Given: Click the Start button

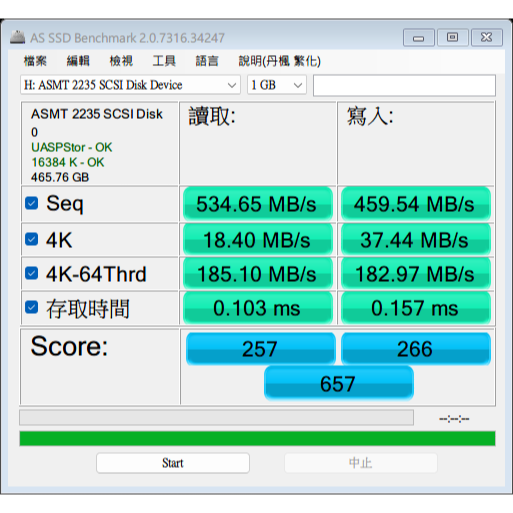Looking at the screenshot, I should [173, 463].
